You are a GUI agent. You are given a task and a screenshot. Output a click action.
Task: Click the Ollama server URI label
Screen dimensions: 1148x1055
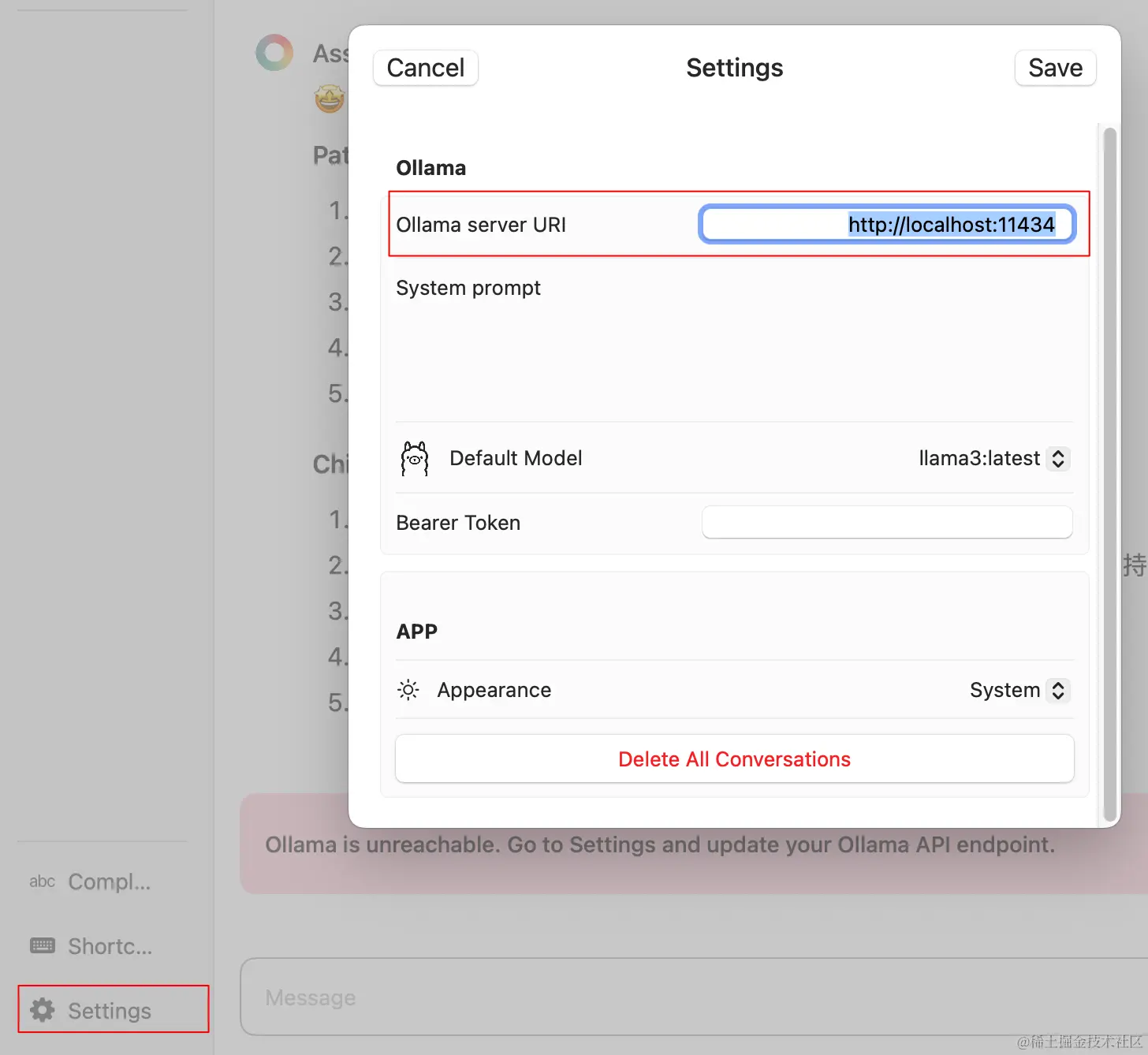pyautogui.click(x=481, y=225)
